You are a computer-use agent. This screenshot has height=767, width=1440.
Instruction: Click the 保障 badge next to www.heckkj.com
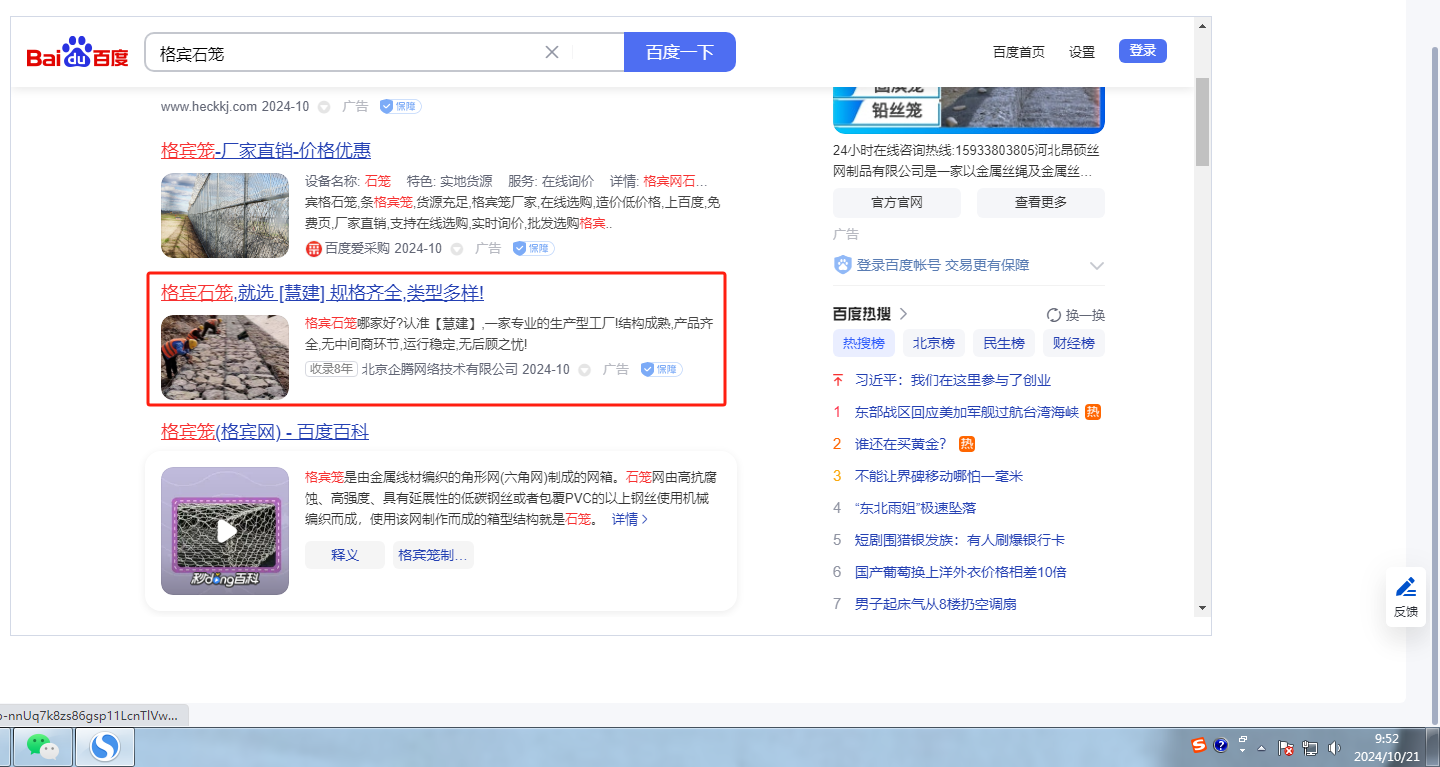(400, 106)
